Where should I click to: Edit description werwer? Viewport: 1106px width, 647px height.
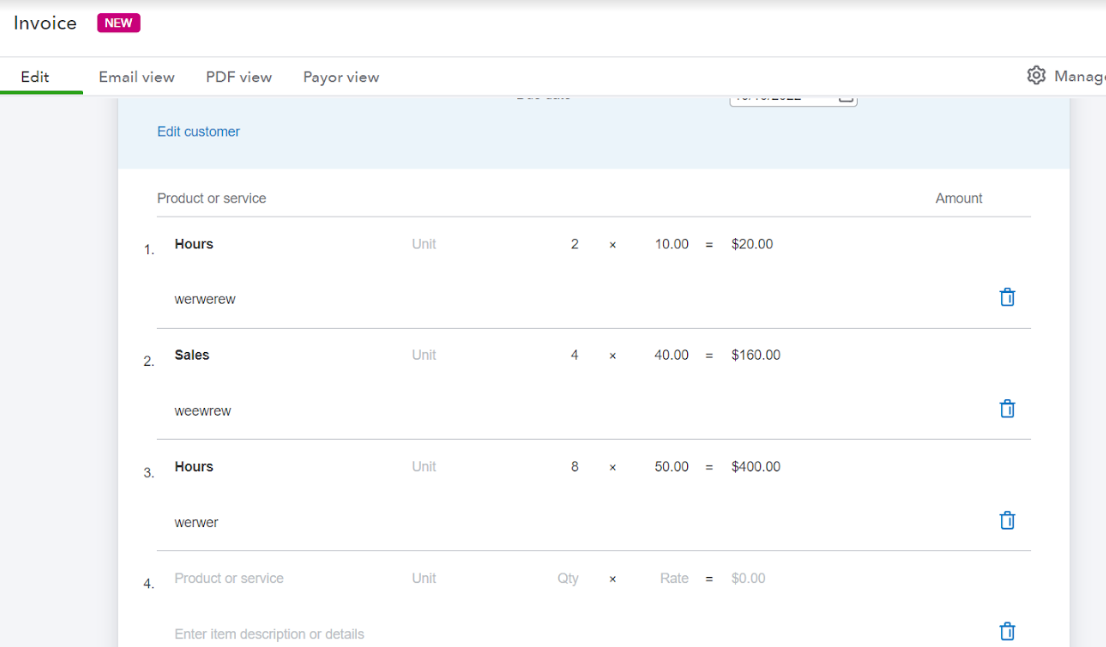coord(196,522)
